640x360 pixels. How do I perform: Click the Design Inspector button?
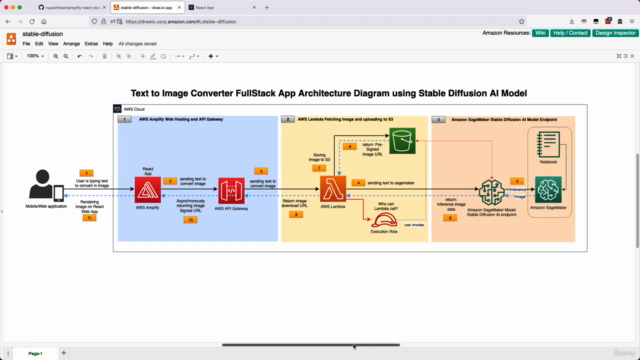point(615,33)
